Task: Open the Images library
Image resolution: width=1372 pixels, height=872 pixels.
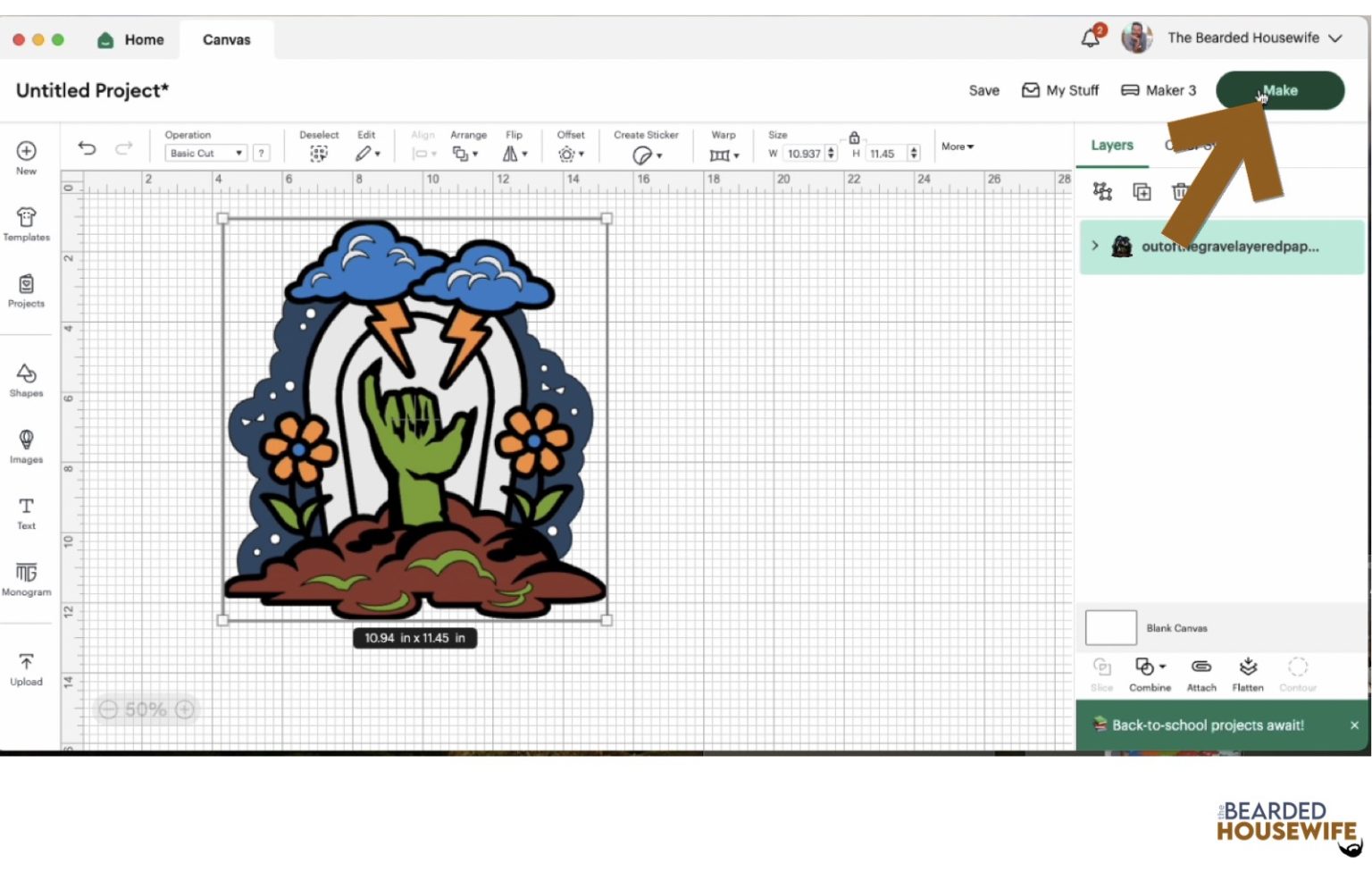Action: point(26,446)
